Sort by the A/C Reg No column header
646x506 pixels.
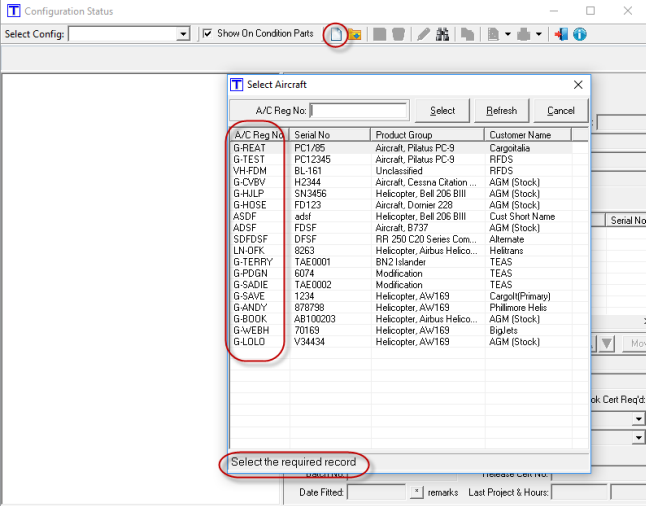pos(259,135)
